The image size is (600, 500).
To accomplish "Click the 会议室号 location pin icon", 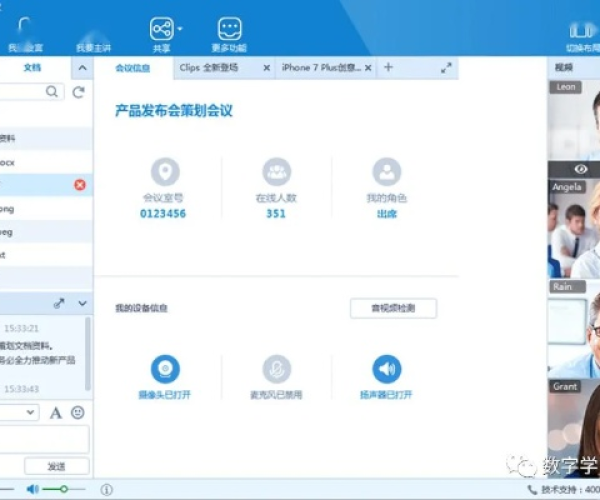I will click(x=165, y=172).
